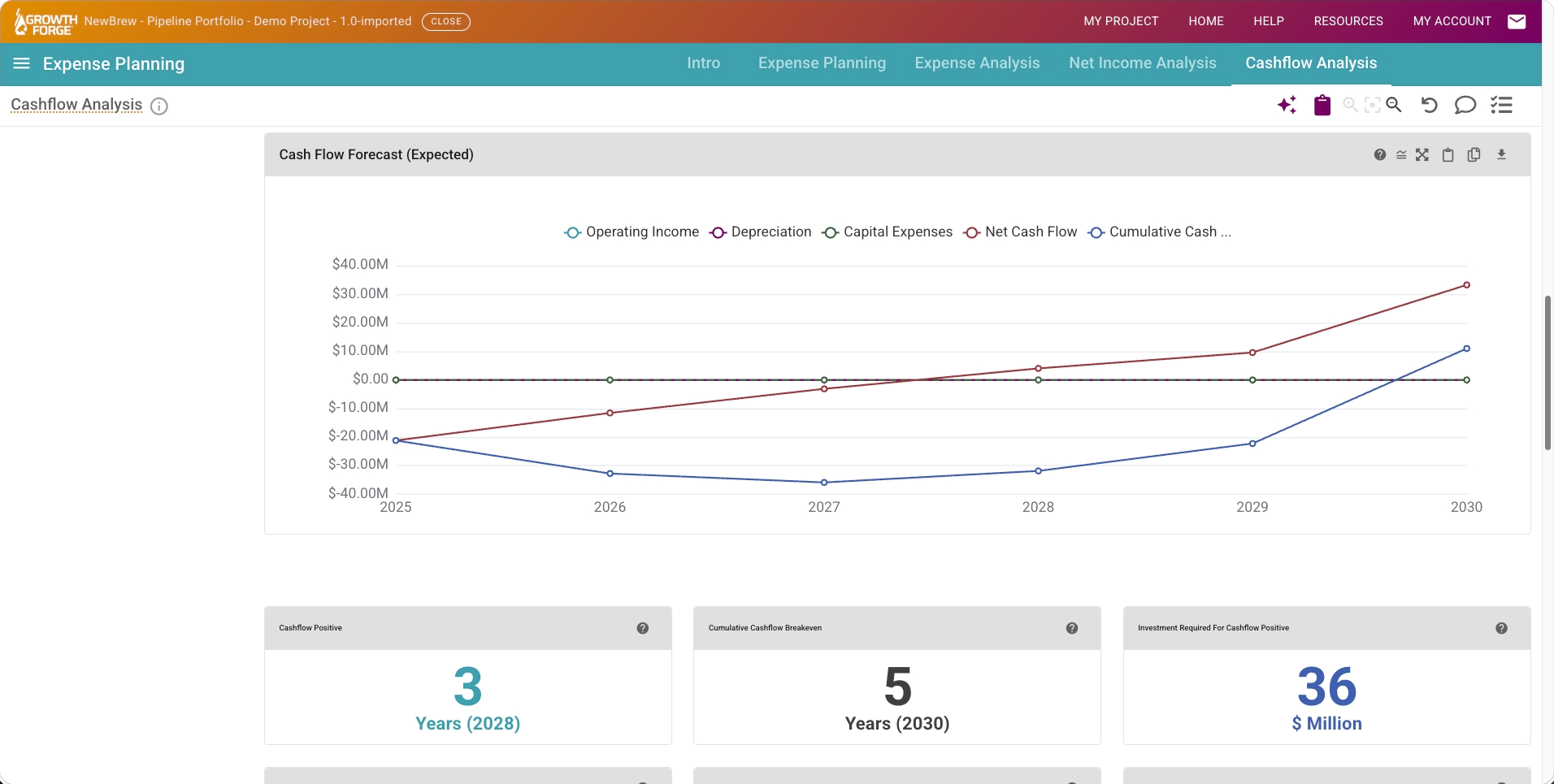Click the '36 $ Million' value

(x=1326, y=699)
